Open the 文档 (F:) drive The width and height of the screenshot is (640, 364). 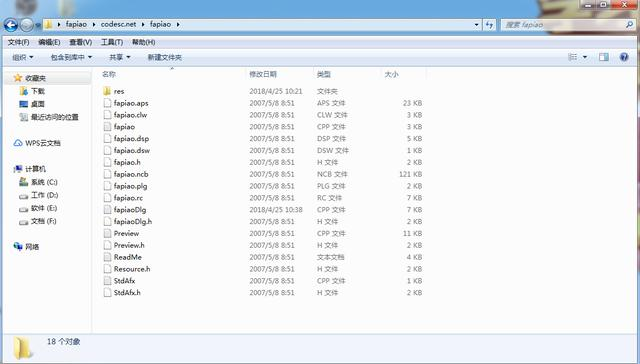[43, 221]
